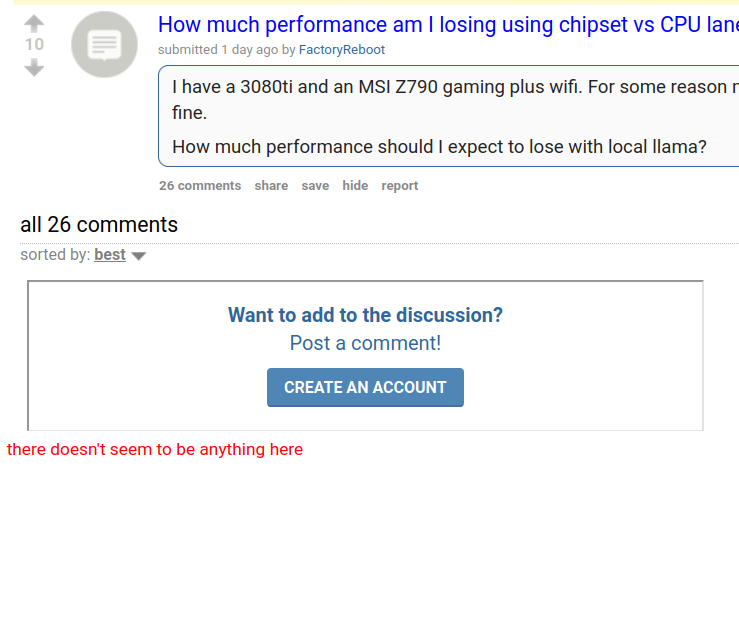Upvote the chipset vs CPU lanes post
The width and height of the screenshot is (739, 620).
[x=34, y=23]
